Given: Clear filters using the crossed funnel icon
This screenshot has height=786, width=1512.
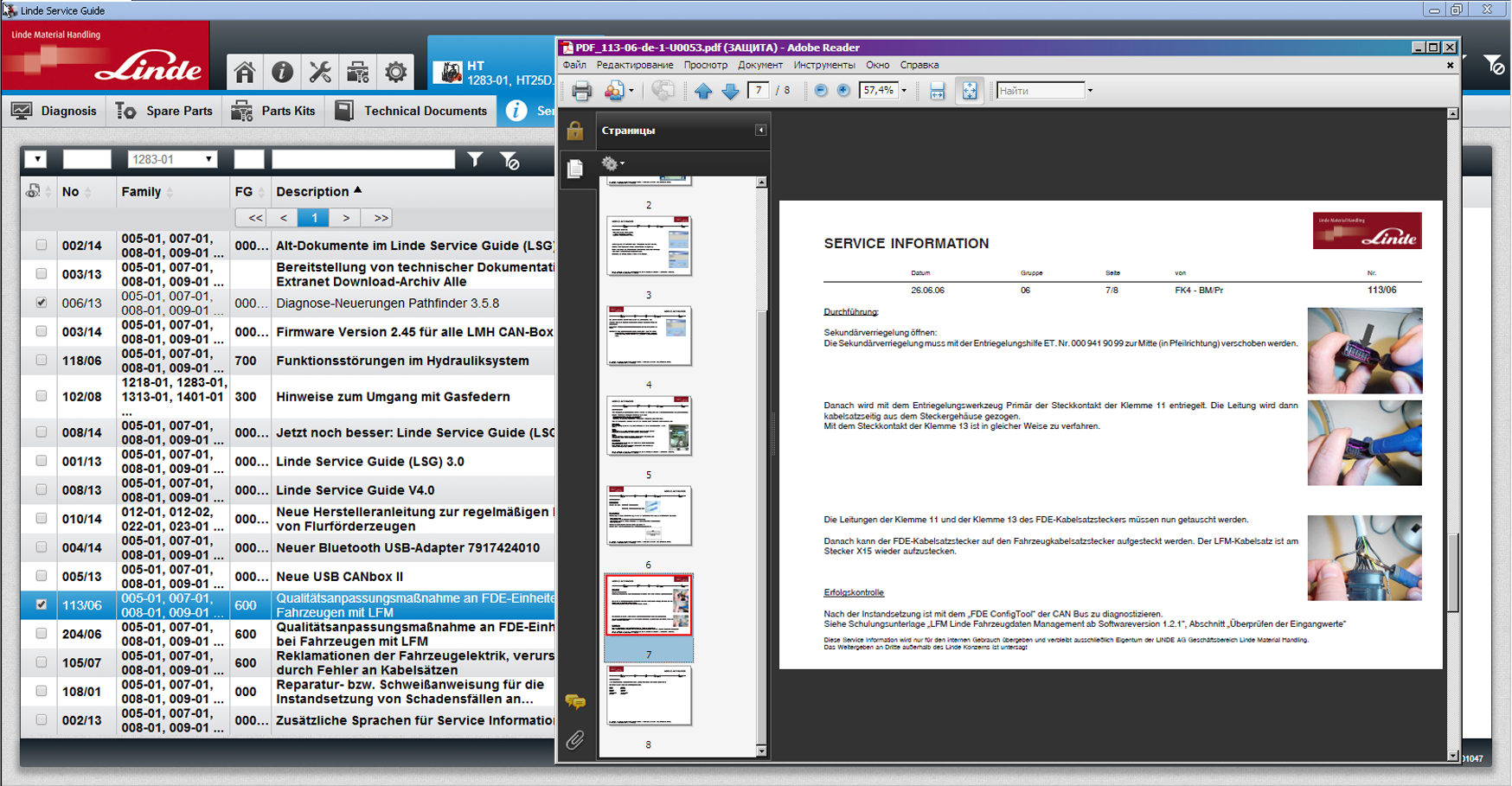Looking at the screenshot, I should 510,160.
